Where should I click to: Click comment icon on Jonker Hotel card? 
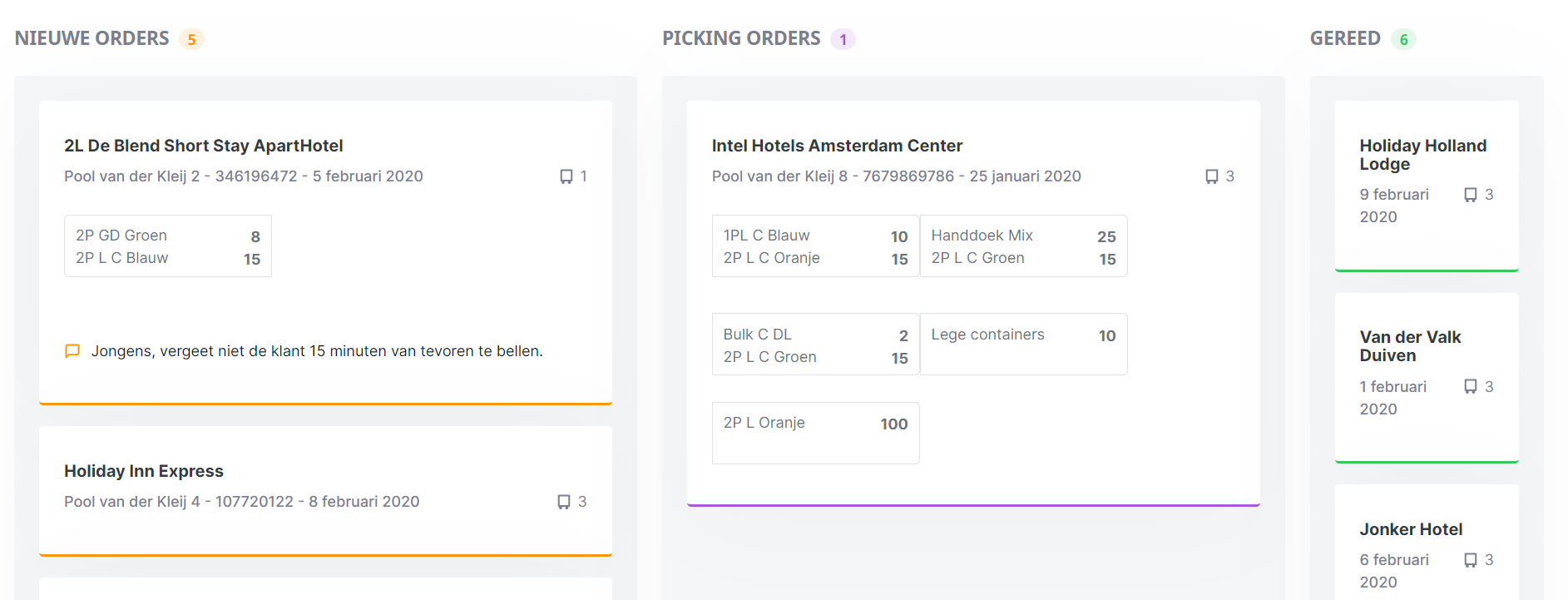[1471, 560]
